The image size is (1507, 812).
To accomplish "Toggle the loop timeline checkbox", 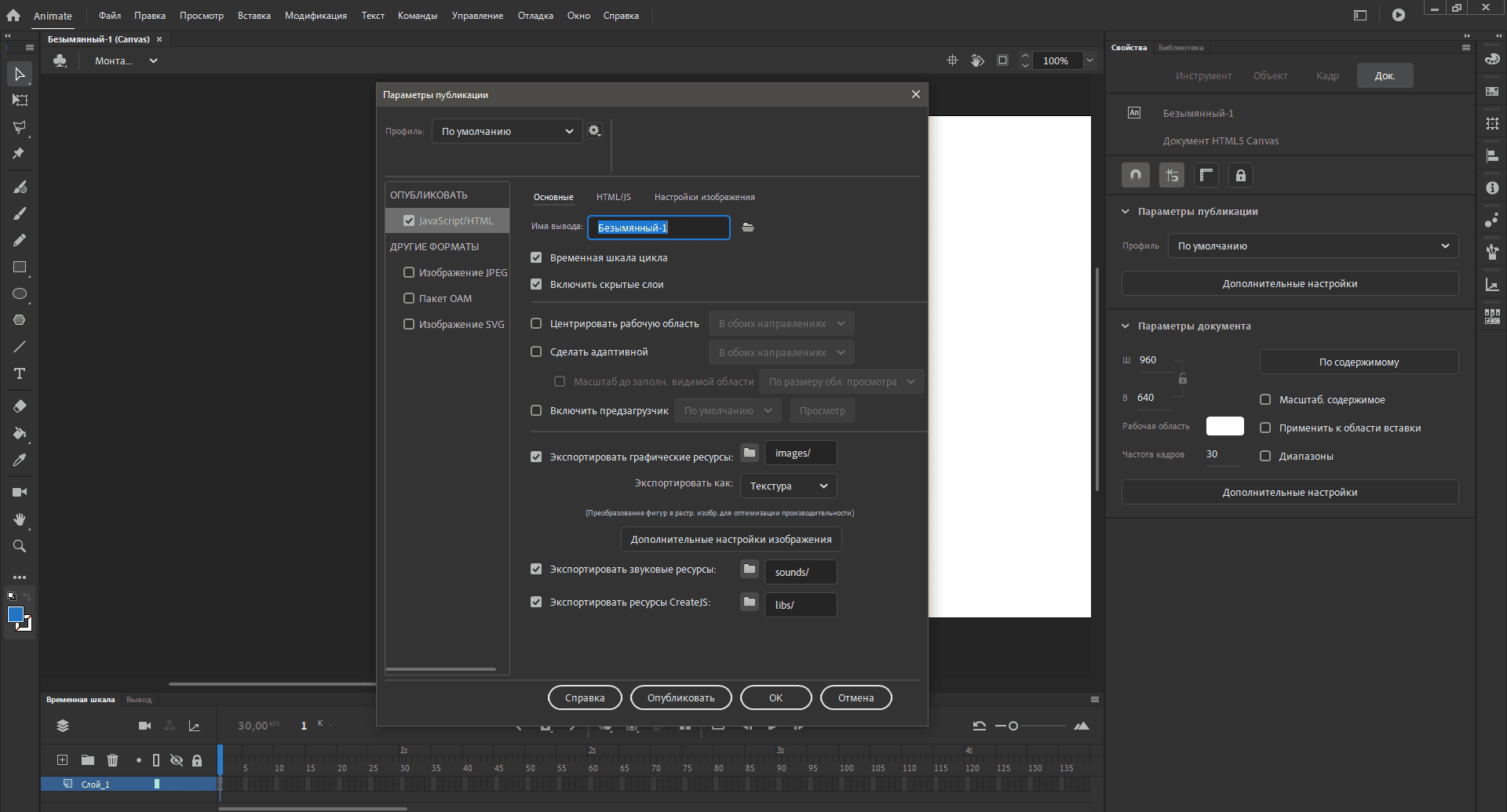I will pos(536,257).
